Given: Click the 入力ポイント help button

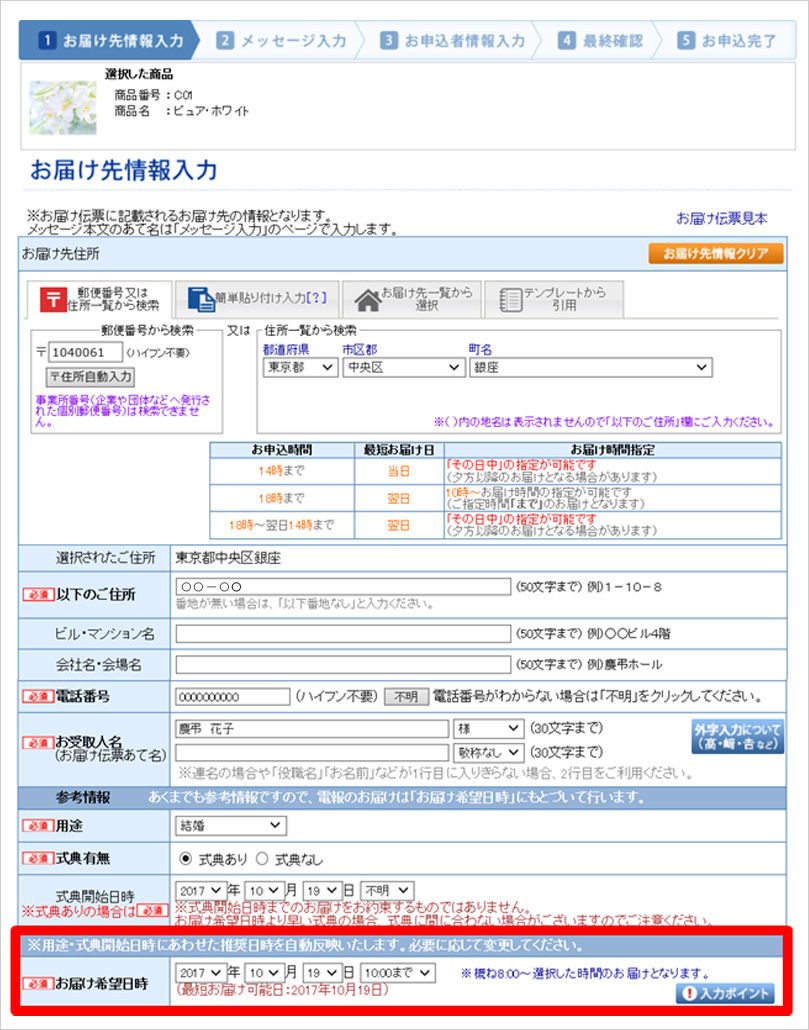Looking at the screenshot, I should click(x=729, y=993).
